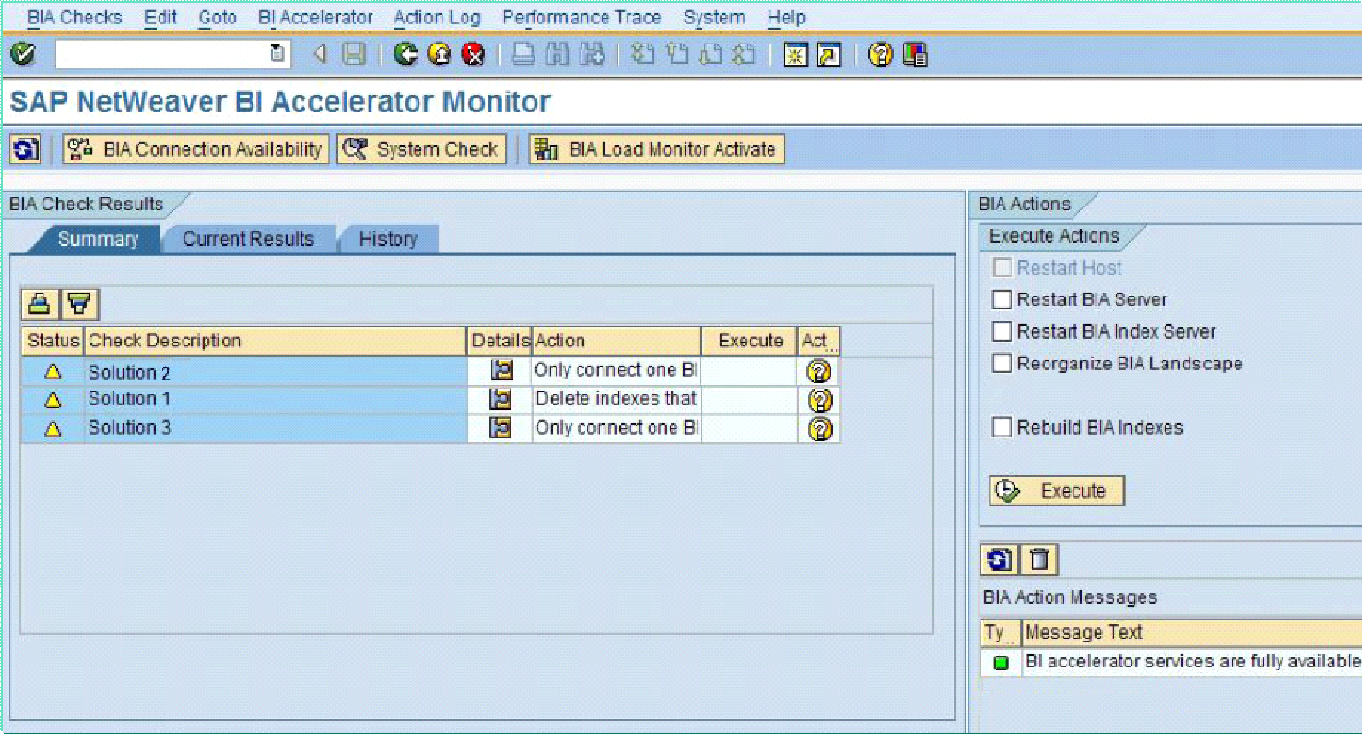This screenshot has width=1362, height=734.
Task: Click 'Delete indexes that' action cell
Action: pos(616,399)
